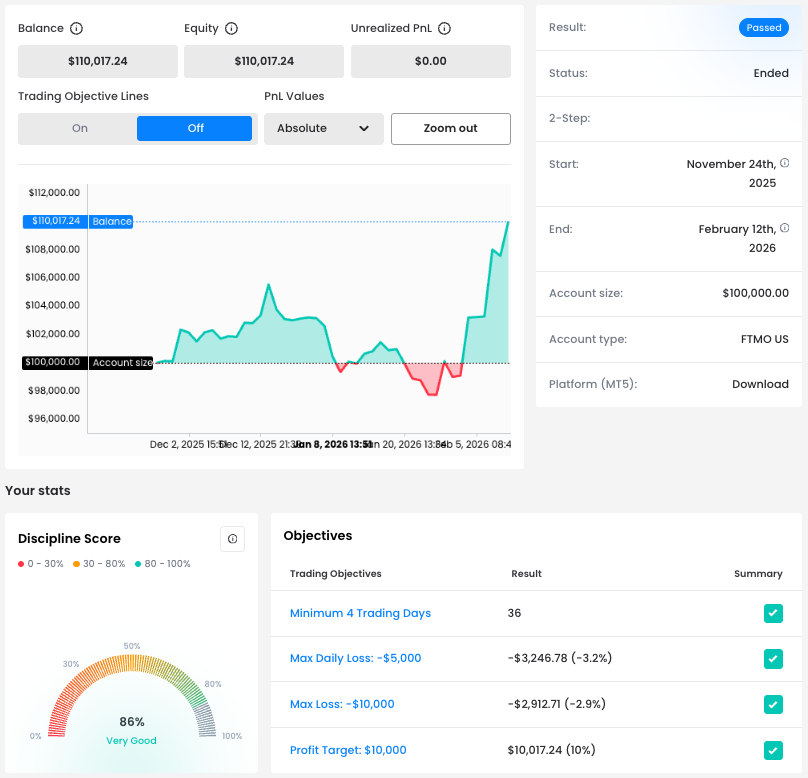Click info icon beside End date
The image size is (808, 778).
[784, 228]
